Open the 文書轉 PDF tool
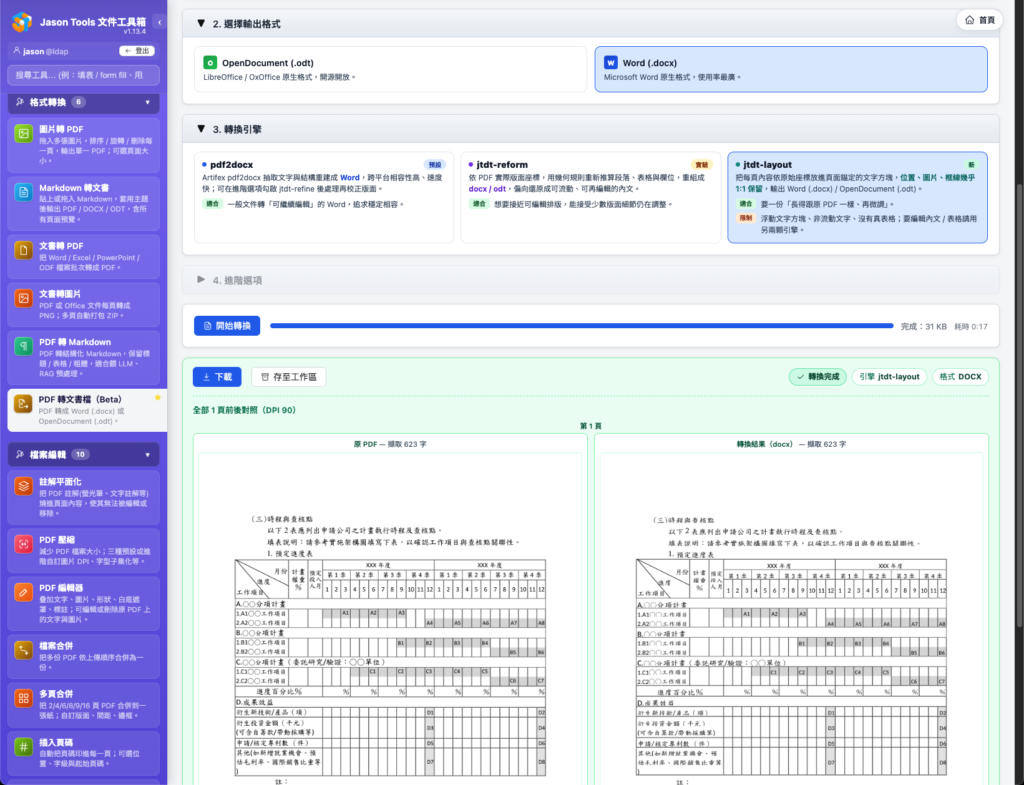Viewport: 1024px width, 785px height. pyautogui.click(x=84, y=256)
